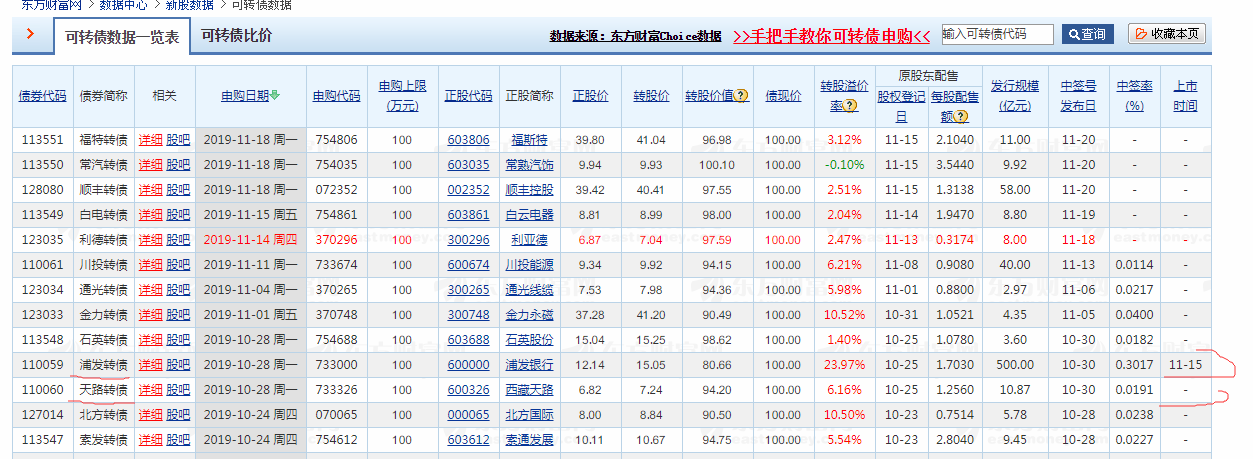Select 23.97% premium rate cell
Screen dimensions: 1253x459
pos(844,365)
